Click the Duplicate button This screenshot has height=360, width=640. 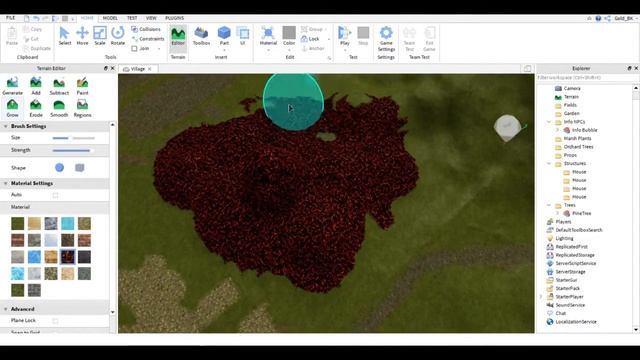(x=37, y=49)
